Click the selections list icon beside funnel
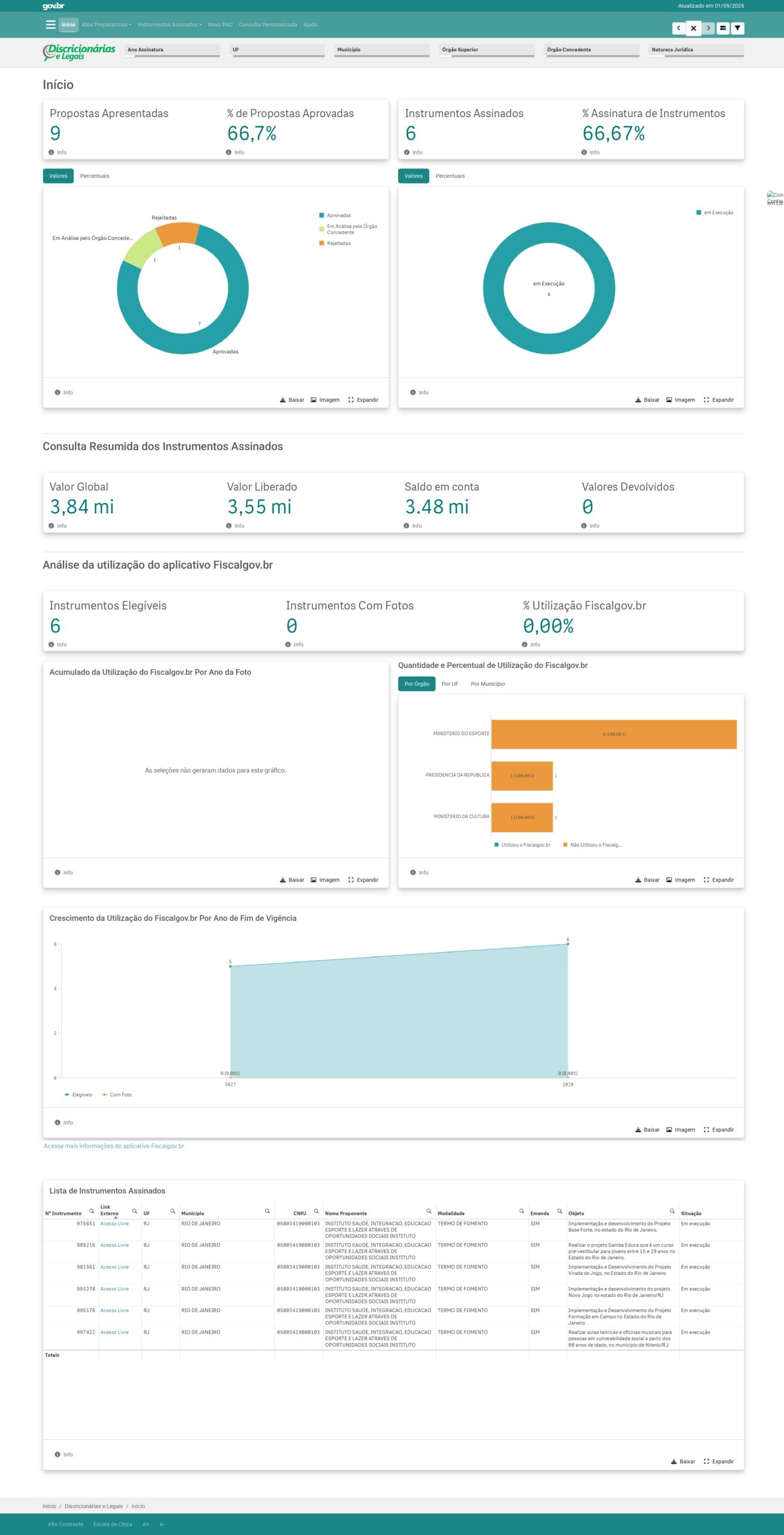Screen dimensions: 784x1535 pyautogui.click(x=723, y=28)
